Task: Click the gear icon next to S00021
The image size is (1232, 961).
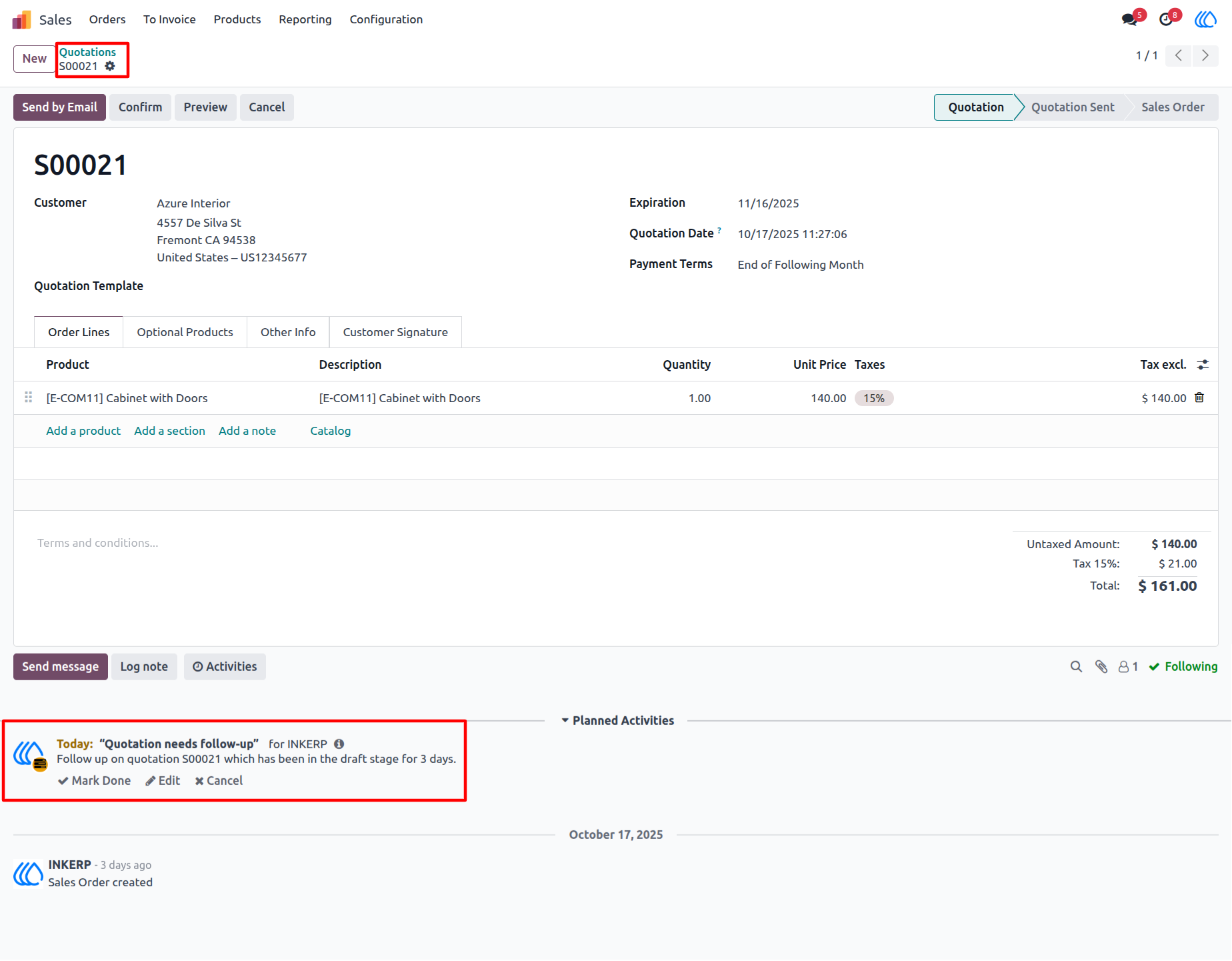Action: tap(110, 66)
